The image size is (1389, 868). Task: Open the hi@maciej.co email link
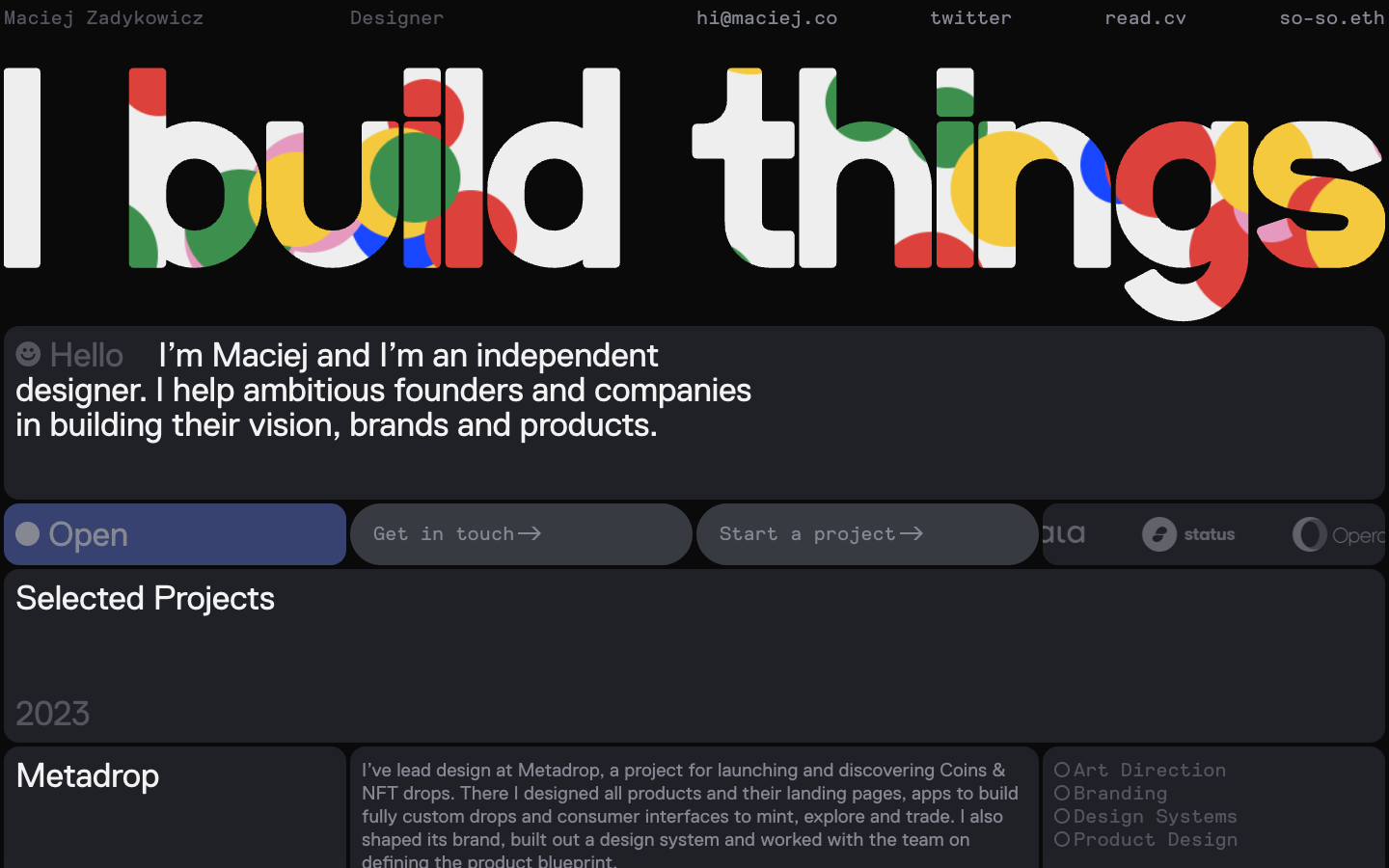tap(767, 17)
